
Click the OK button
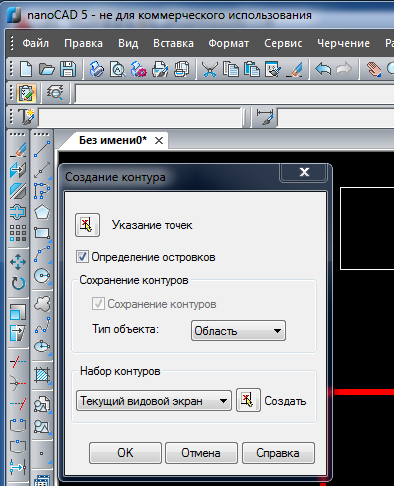point(125,453)
